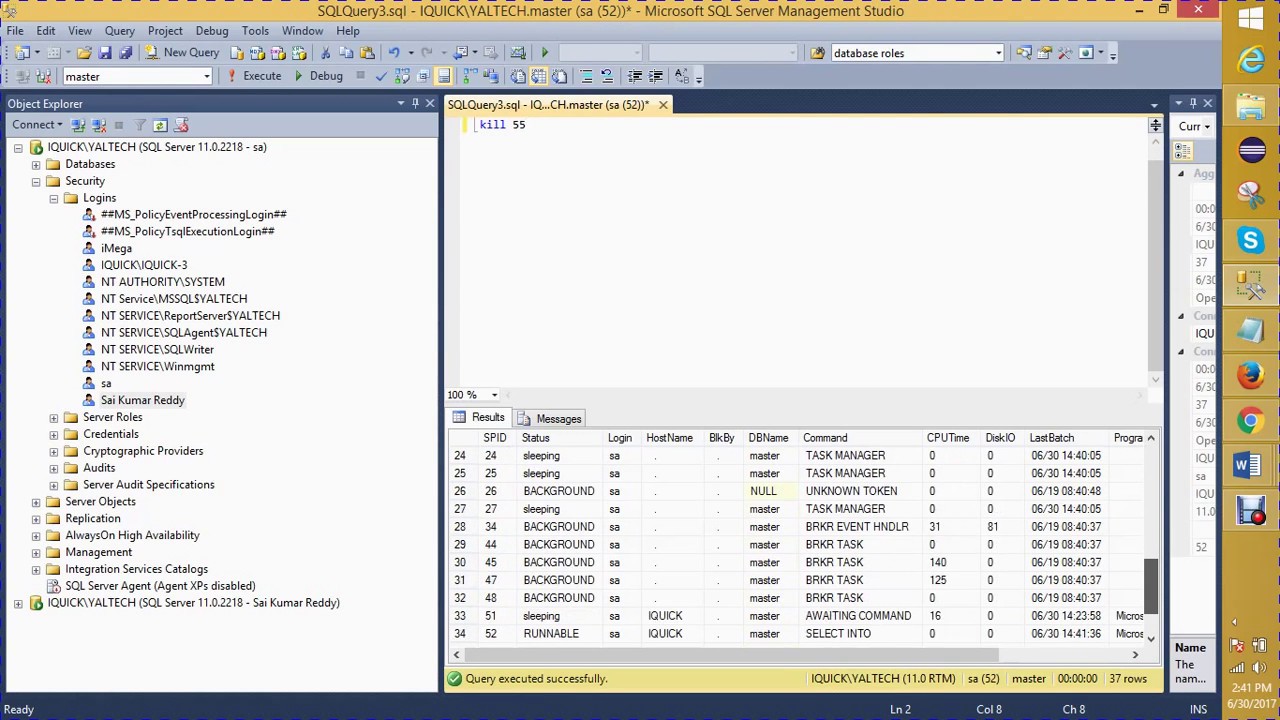The image size is (1280, 720).
Task: Click the Paste clipboard icon
Action: [367, 53]
